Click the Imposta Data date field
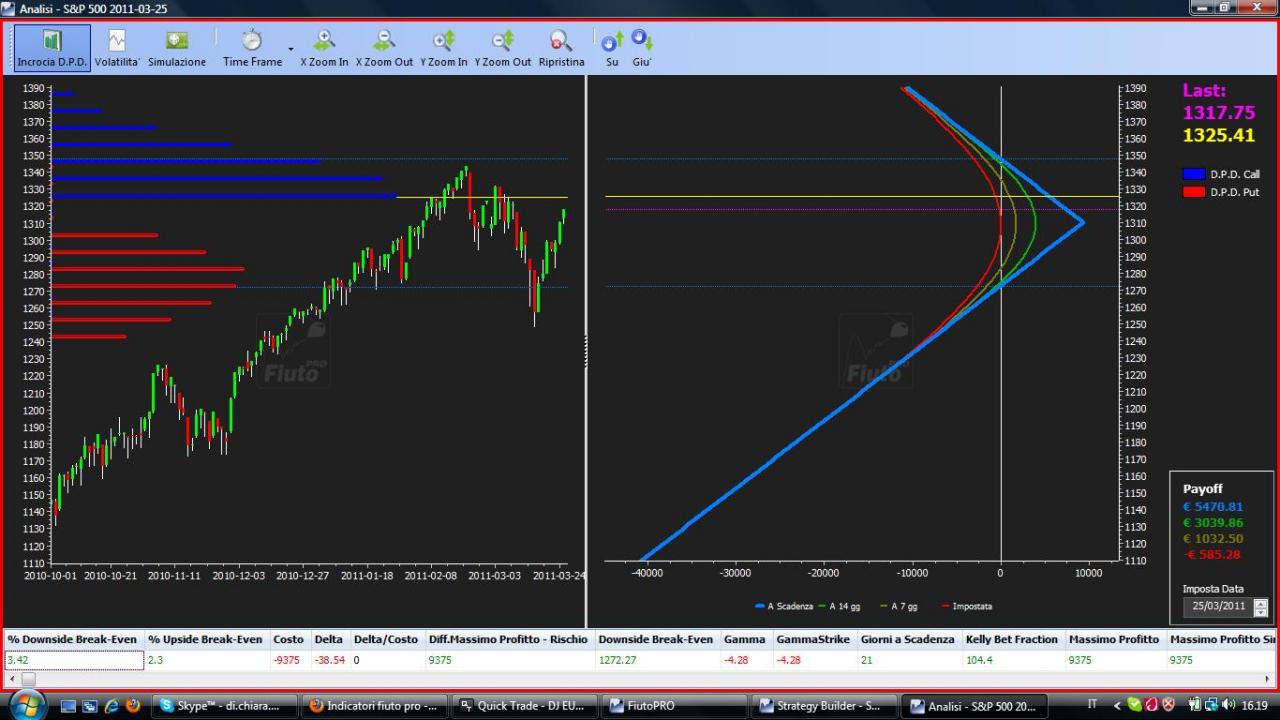 pyautogui.click(x=1217, y=606)
